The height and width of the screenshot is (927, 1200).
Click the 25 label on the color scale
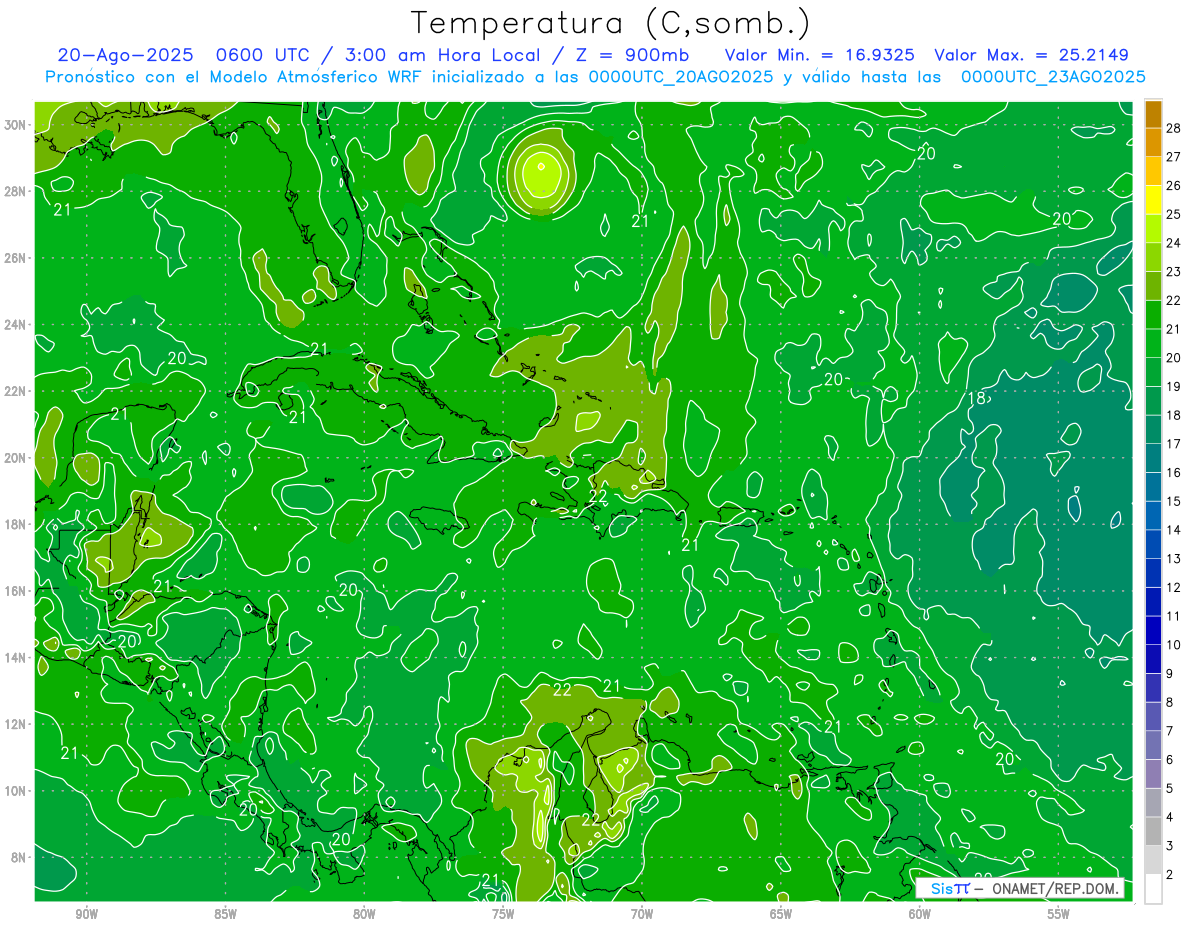click(1174, 214)
